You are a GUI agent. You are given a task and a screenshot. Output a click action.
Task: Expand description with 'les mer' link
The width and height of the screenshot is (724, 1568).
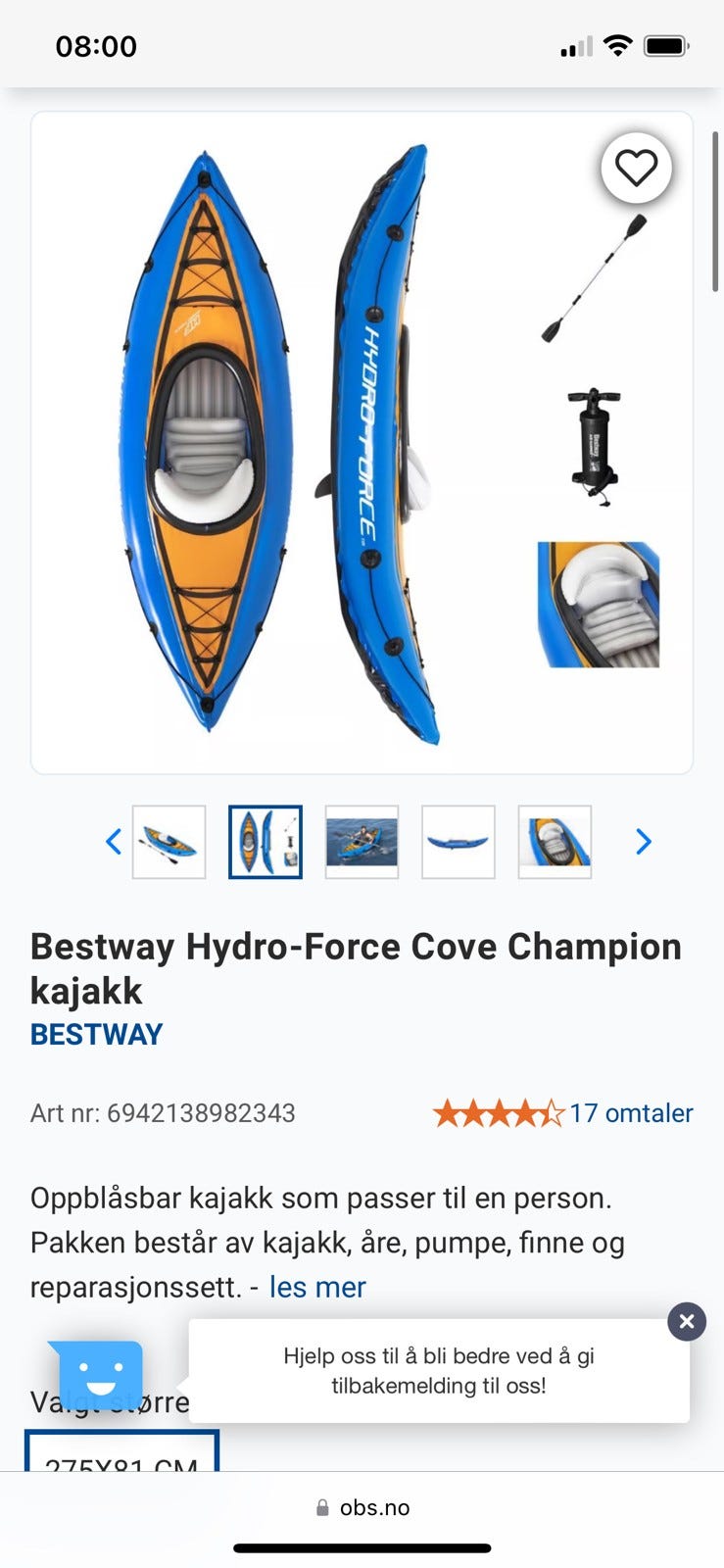pyautogui.click(x=317, y=1287)
